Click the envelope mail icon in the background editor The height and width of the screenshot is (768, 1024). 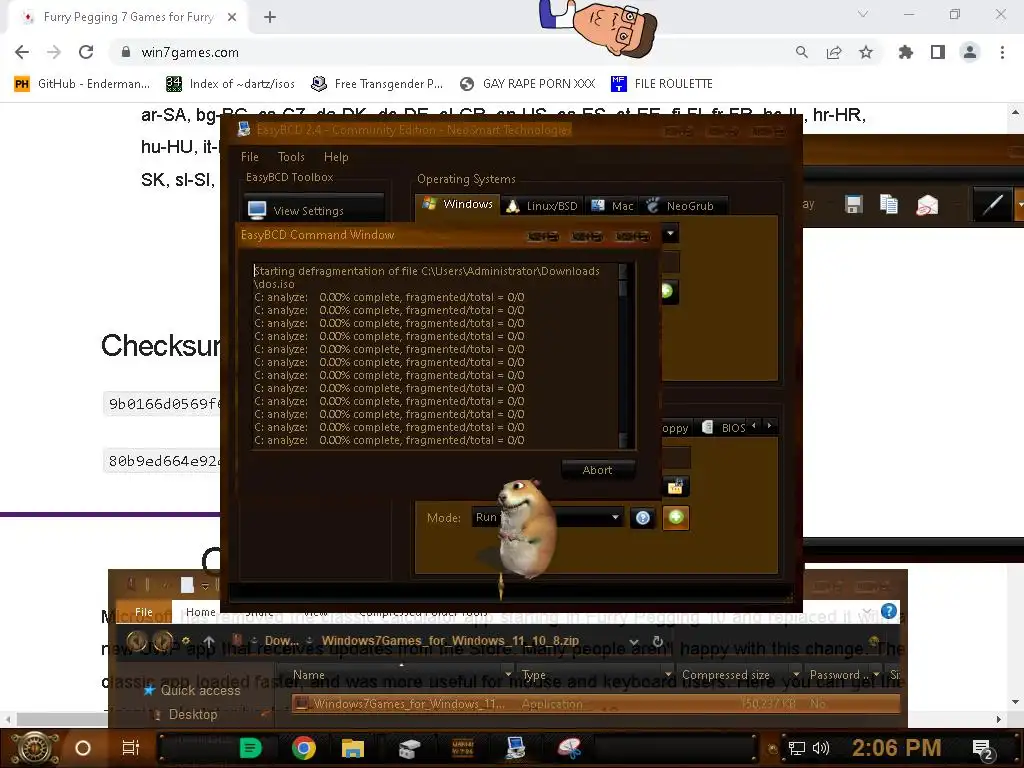(x=927, y=205)
